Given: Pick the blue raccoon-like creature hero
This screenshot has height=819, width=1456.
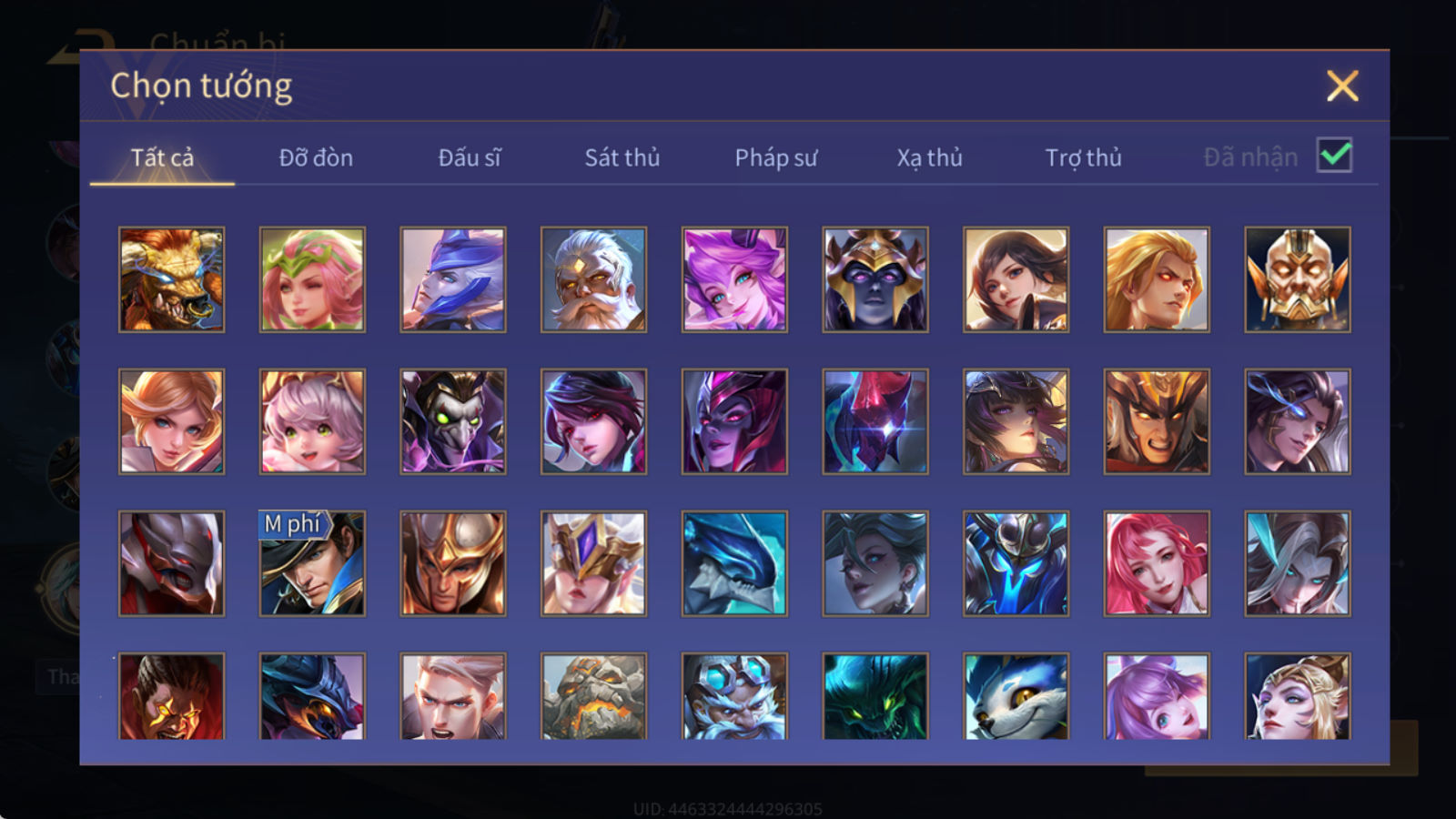Looking at the screenshot, I should click(x=1016, y=696).
